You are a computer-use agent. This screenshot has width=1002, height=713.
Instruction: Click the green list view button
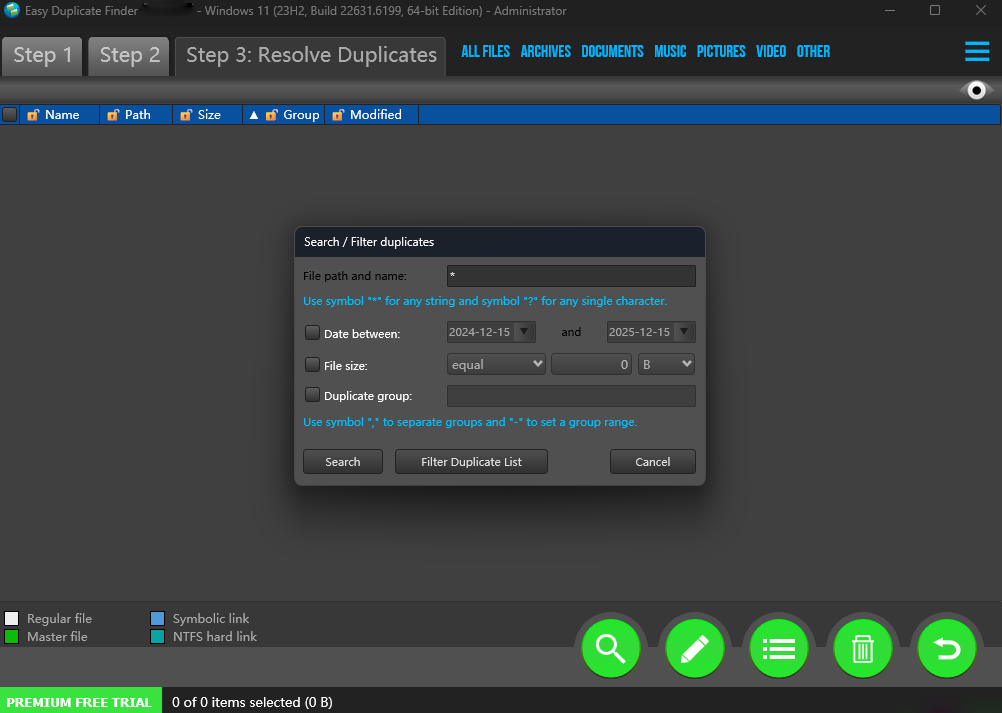coord(778,649)
